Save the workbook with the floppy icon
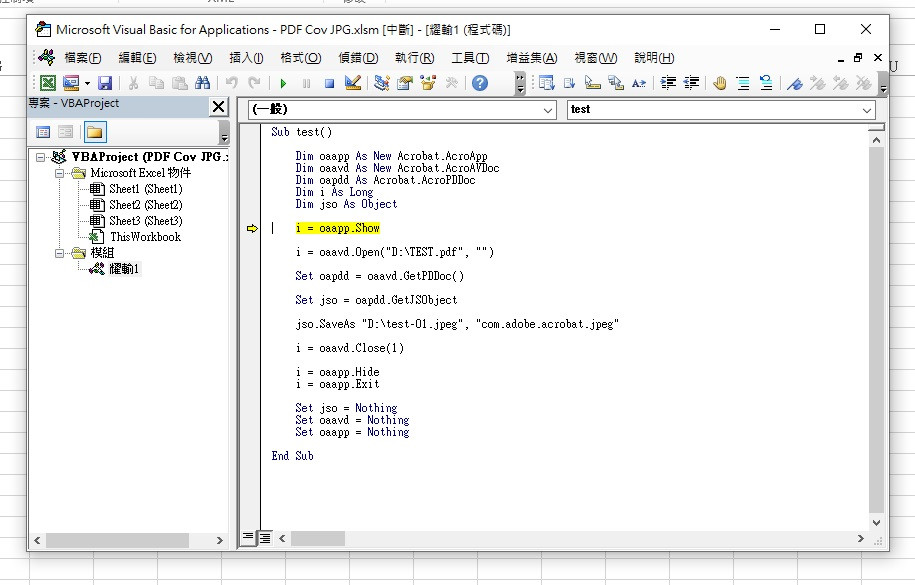 coord(105,83)
